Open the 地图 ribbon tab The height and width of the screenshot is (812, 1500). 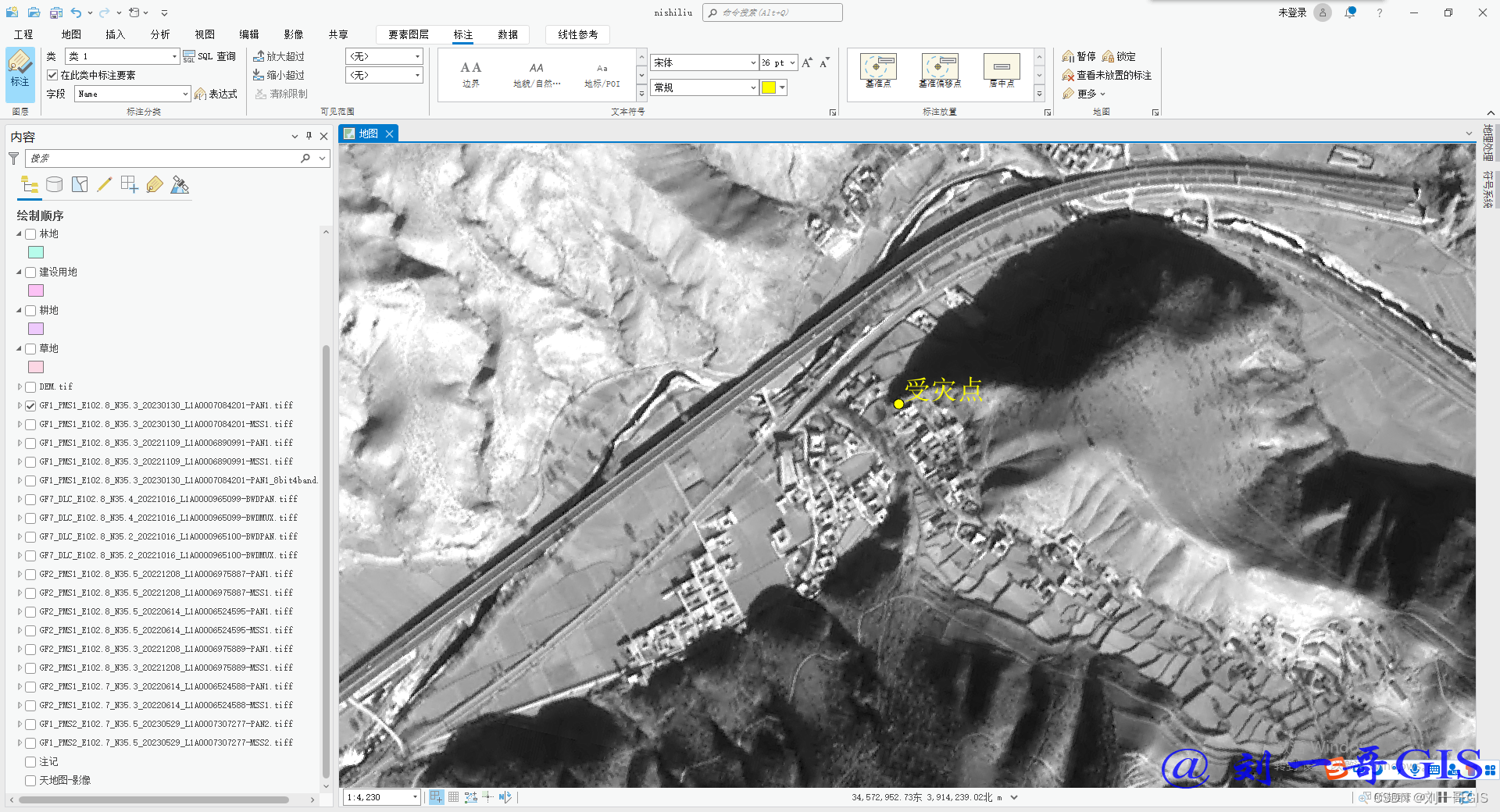pos(71,34)
